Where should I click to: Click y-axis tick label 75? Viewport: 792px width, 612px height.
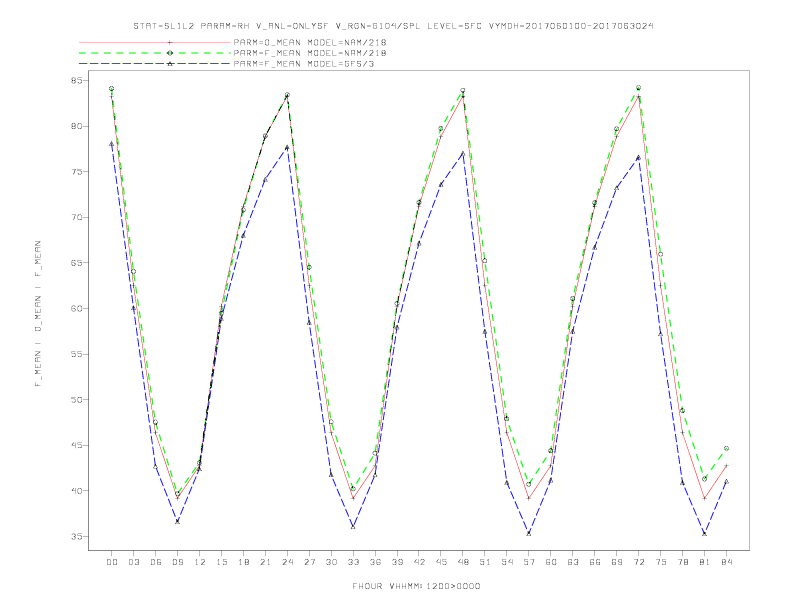point(76,172)
